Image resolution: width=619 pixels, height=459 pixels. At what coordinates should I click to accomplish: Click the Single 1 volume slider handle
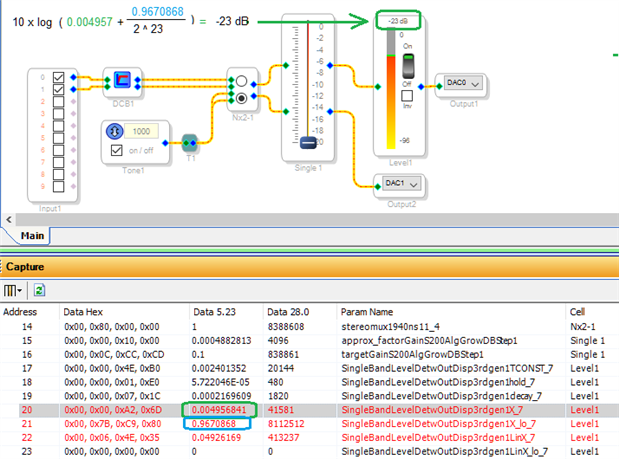(308, 142)
